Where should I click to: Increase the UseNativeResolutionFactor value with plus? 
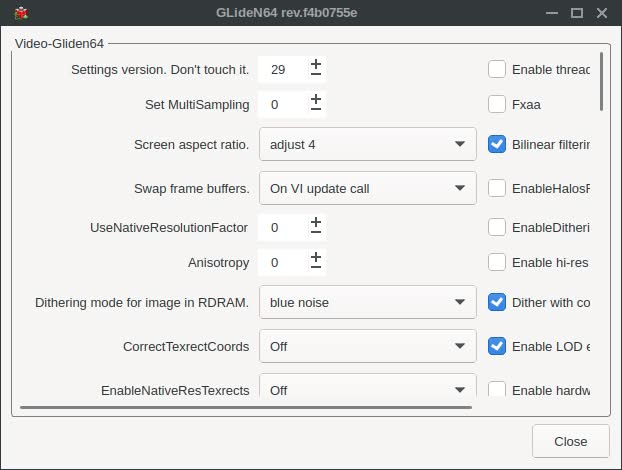click(x=316, y=222)
